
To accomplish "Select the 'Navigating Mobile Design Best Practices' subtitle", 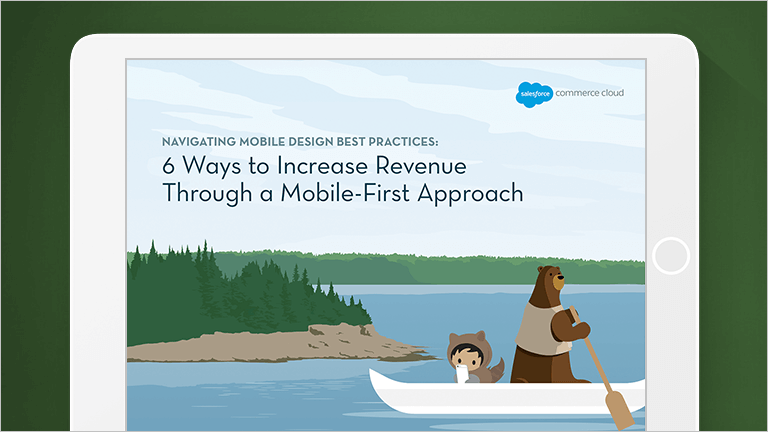I will (300, 140).
